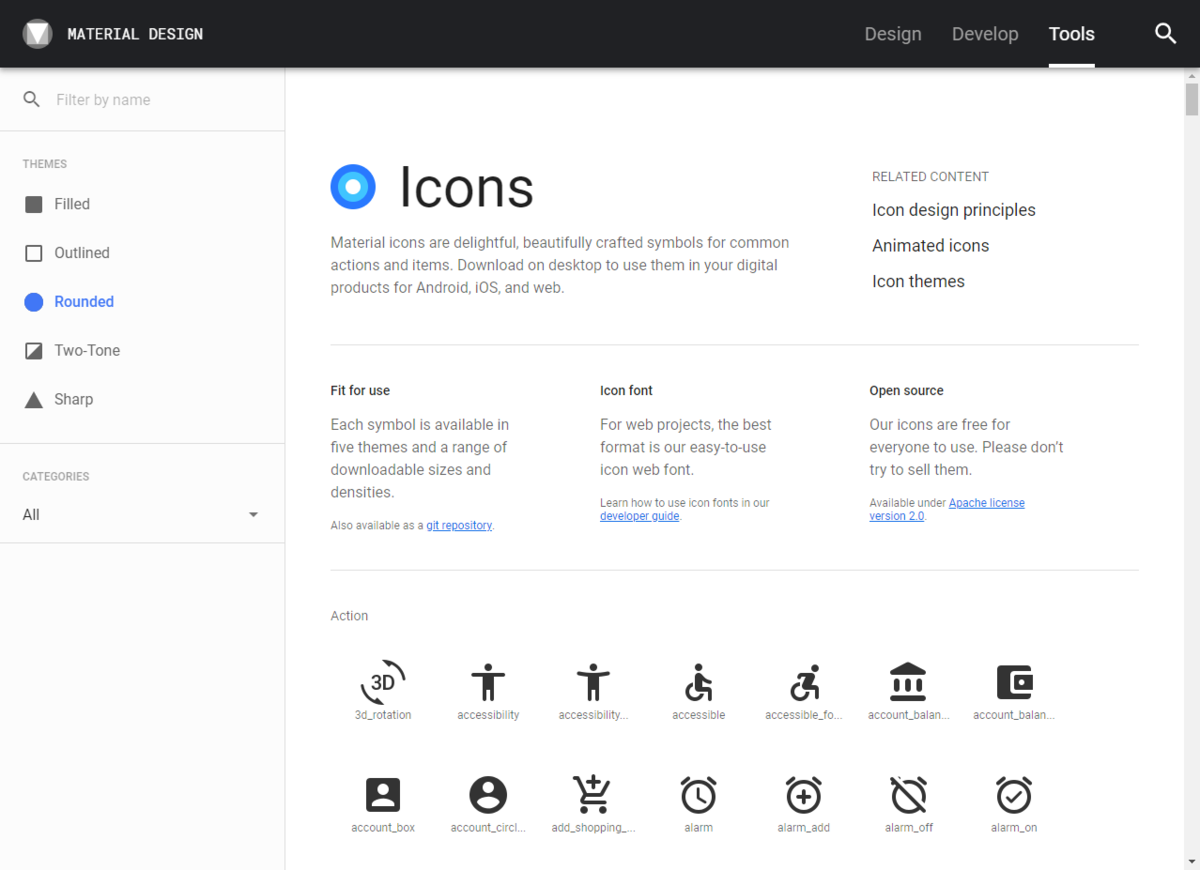The height and width of the screenshot is (870, 1200).
Task: Open the All categories dropdown
Action: click(x=141, y=515)
